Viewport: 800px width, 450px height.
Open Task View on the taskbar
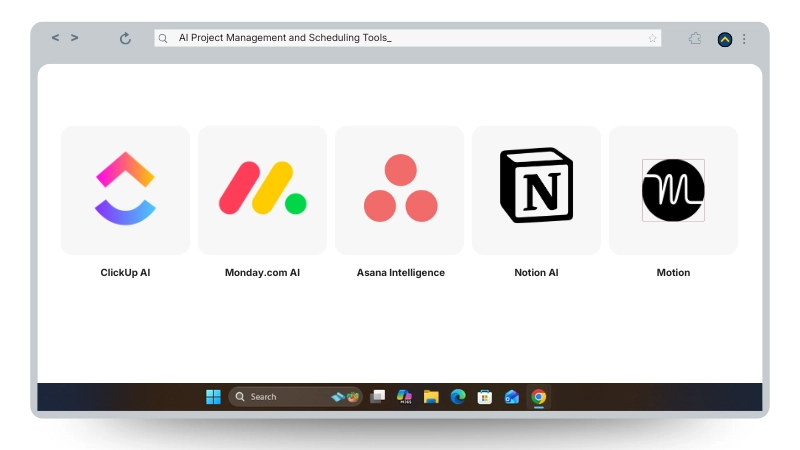[378, 396]
